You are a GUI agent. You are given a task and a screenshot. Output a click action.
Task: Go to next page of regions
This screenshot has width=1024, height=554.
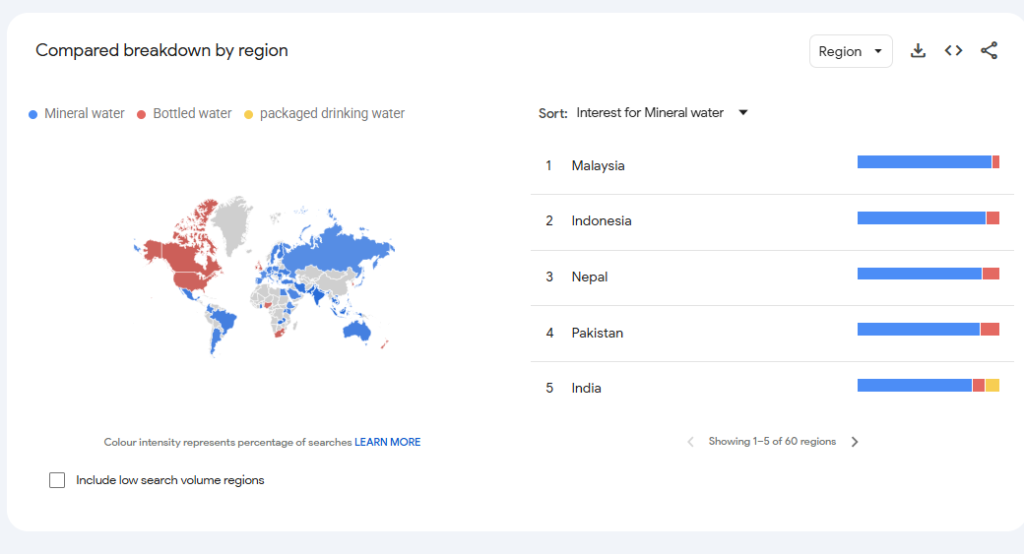855,442
